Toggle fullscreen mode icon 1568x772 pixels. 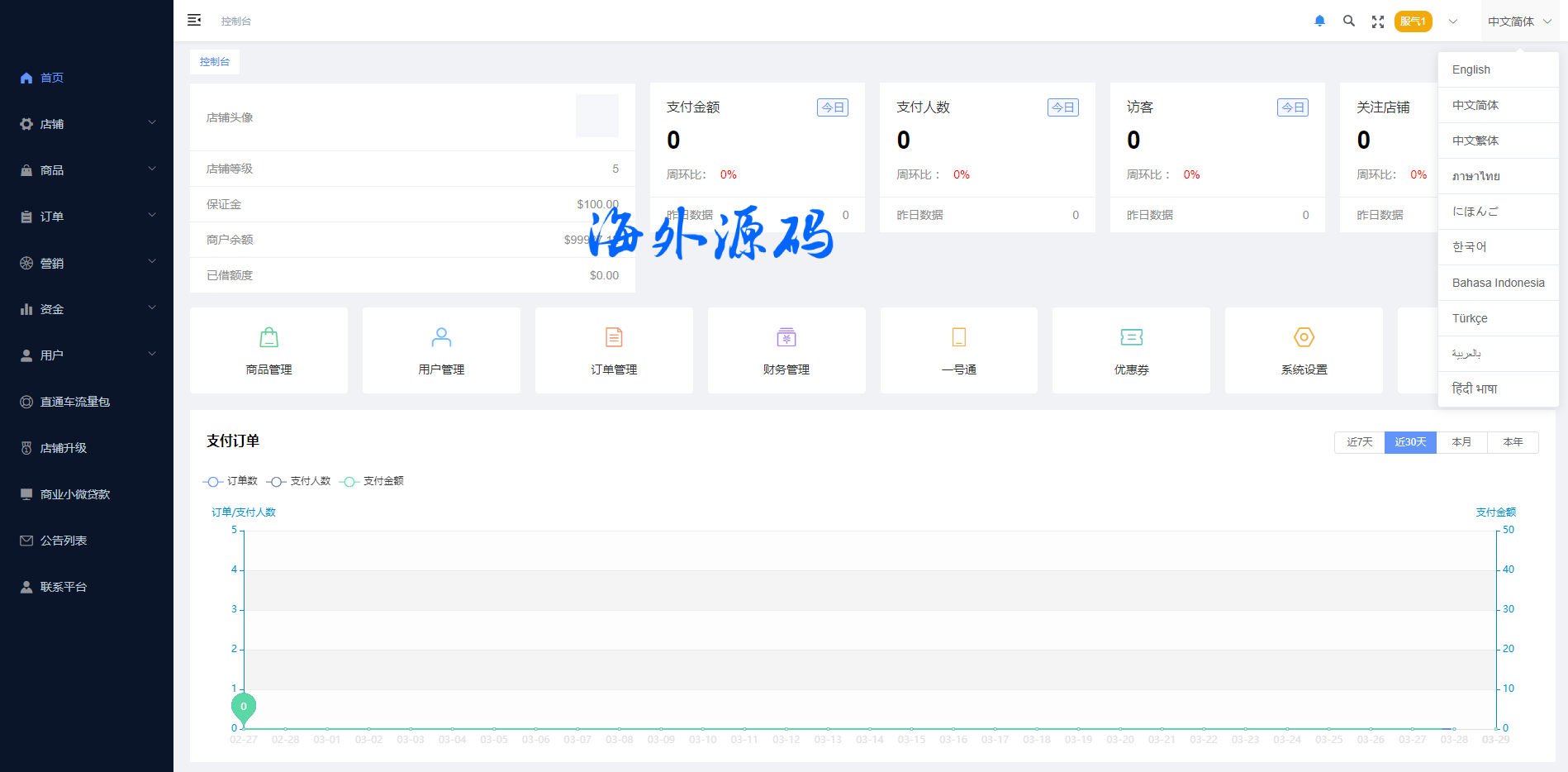tap(1377, 22)
